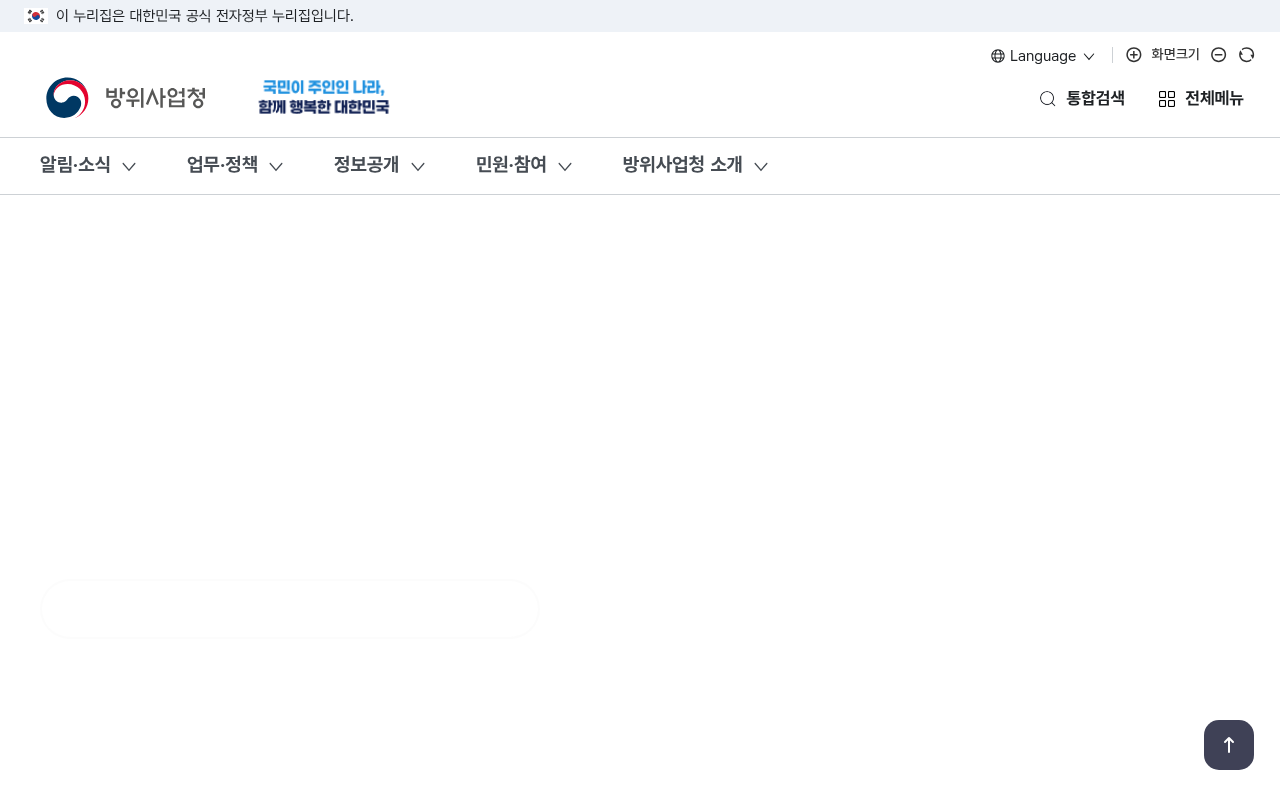Click the 통합검색 text button
1280x800 pixels.
tap(1096, 98)
